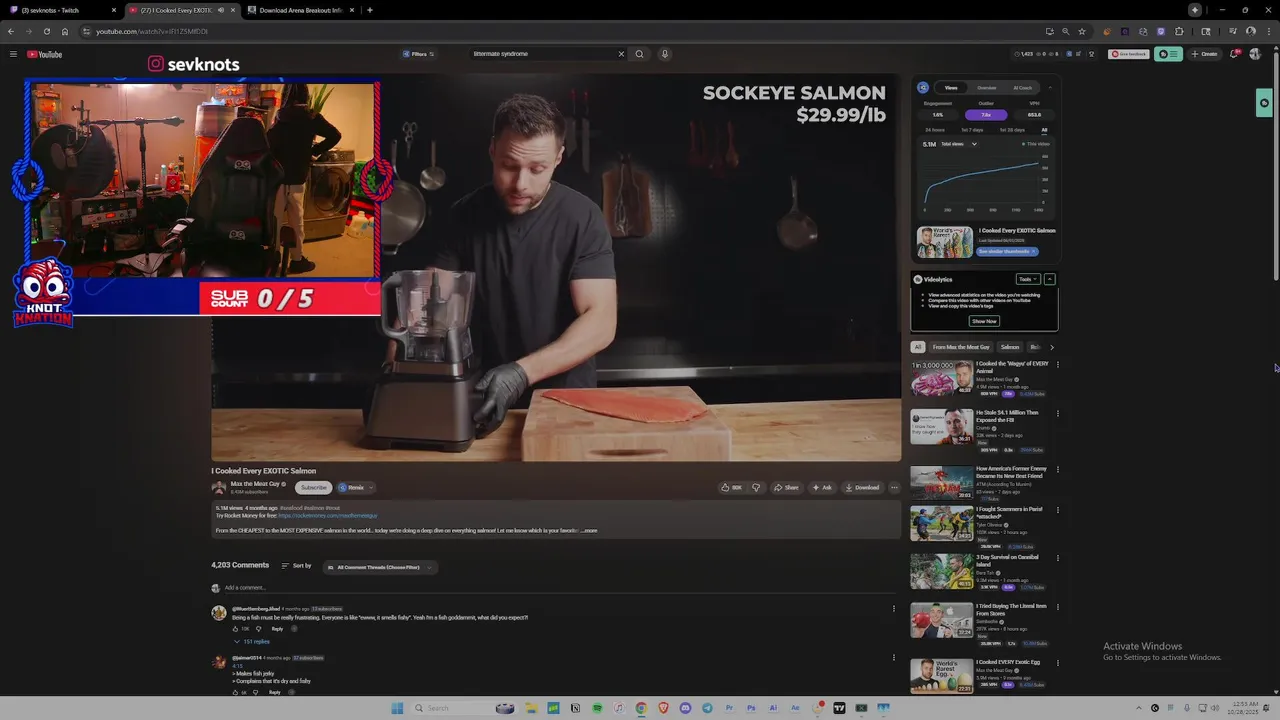Share the video
Screen dimensions: 1280x720
point(786,488)
